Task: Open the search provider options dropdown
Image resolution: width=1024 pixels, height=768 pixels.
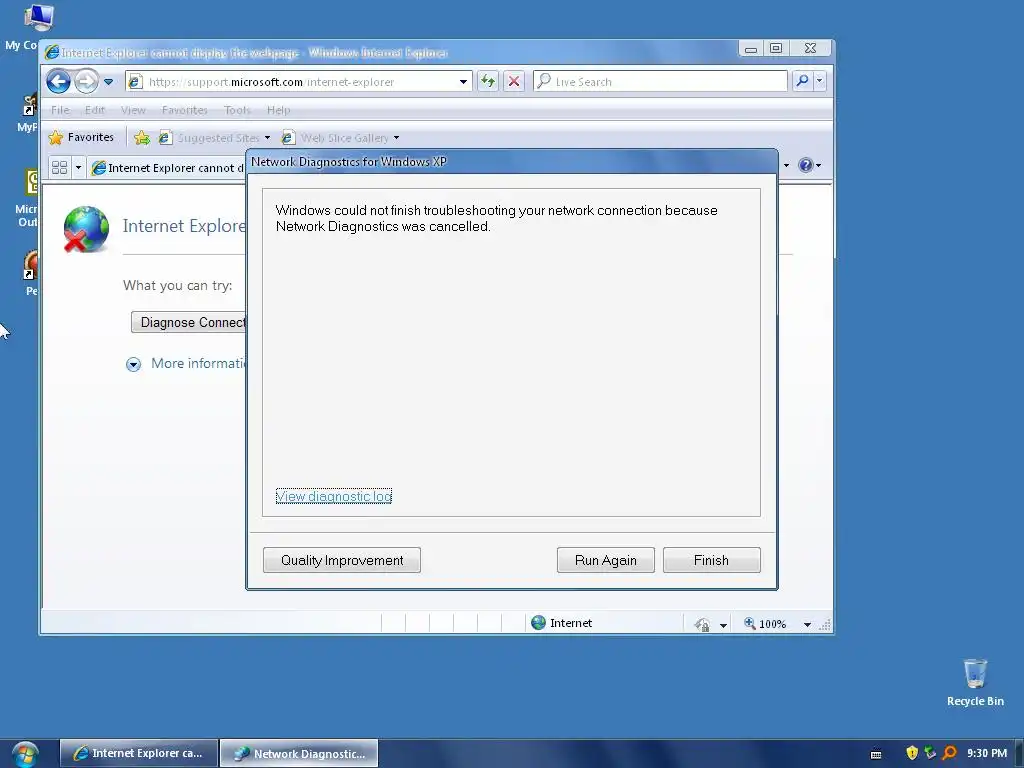Action: point(820,81)
